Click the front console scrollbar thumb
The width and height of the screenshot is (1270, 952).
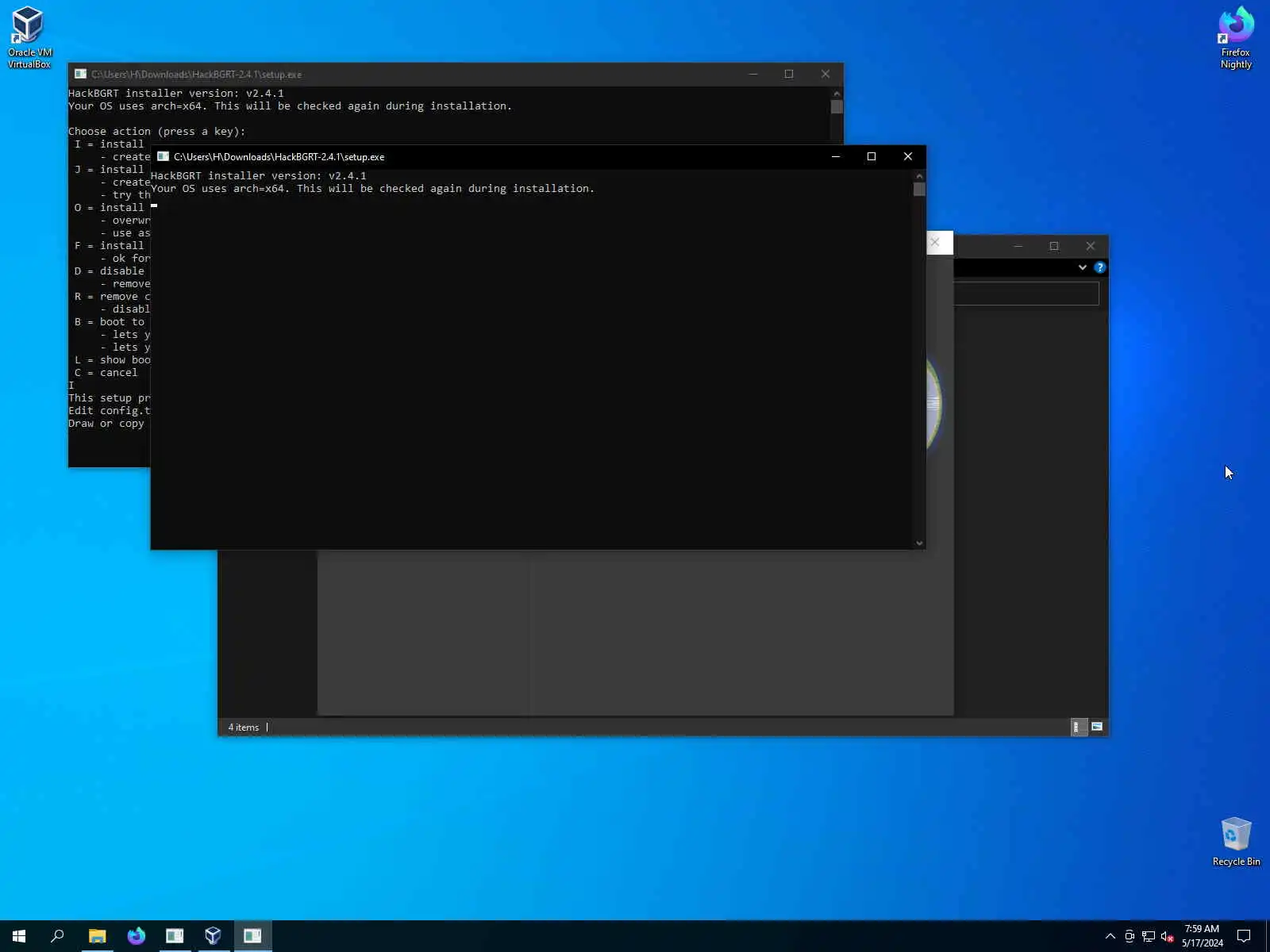tap(919, 189)
